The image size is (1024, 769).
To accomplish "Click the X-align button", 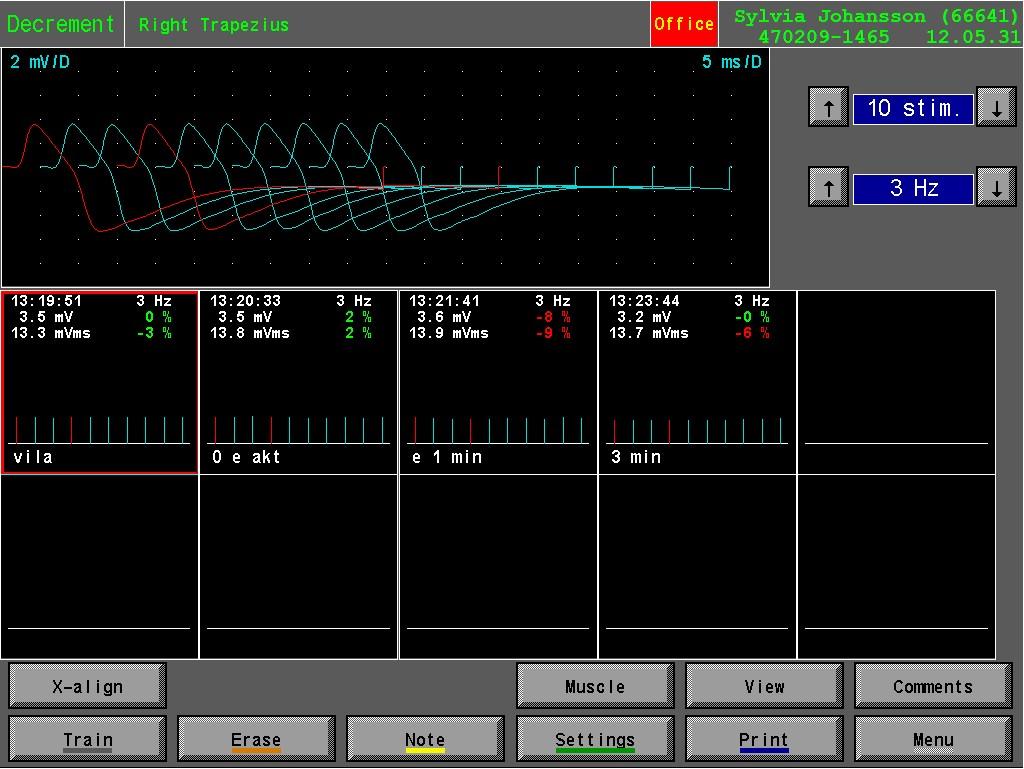I will [88, 686].
